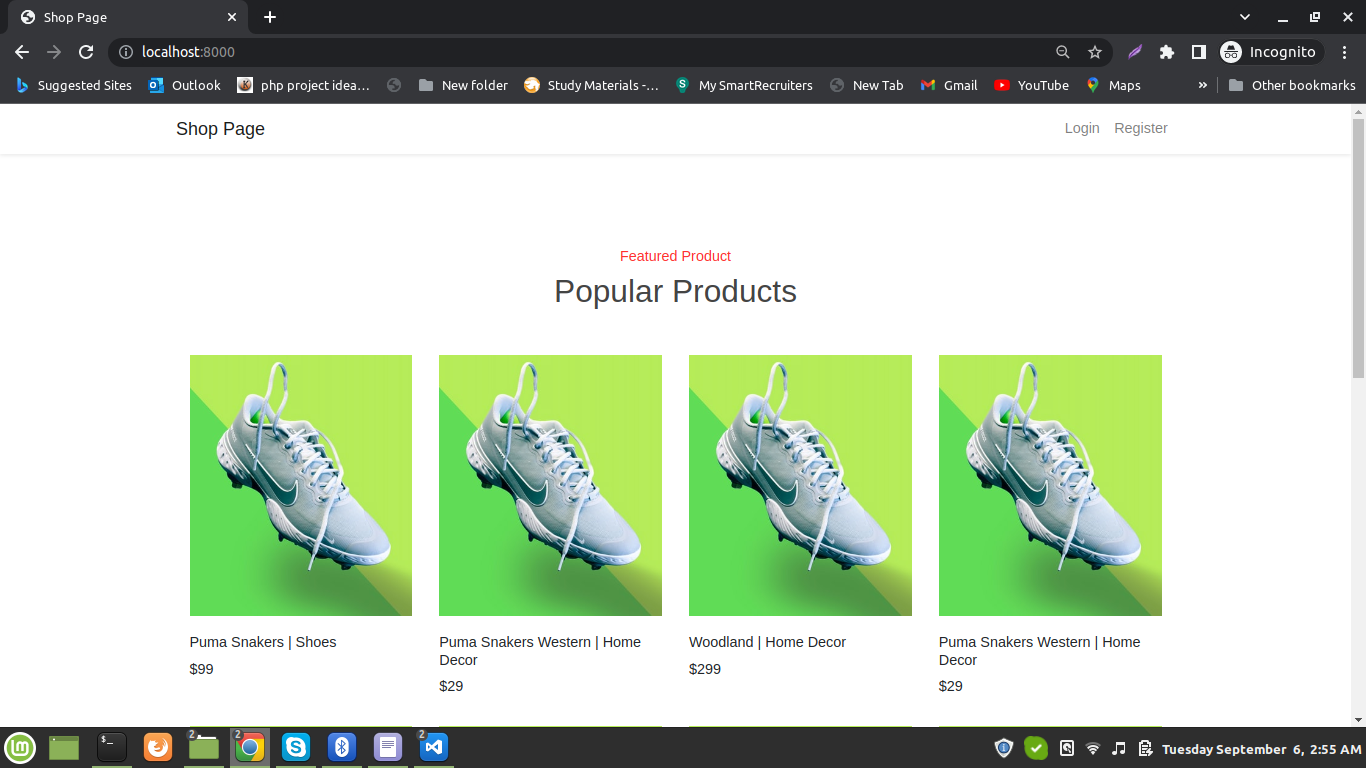Open Gmail from the bookmarks bar
Image resolution: width=1366 pixels, height=768 pixels.
click(x=948, y=85)
